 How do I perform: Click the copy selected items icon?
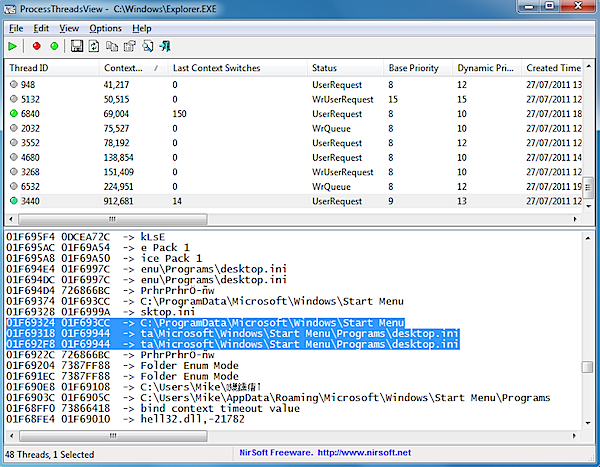[112, 46]
